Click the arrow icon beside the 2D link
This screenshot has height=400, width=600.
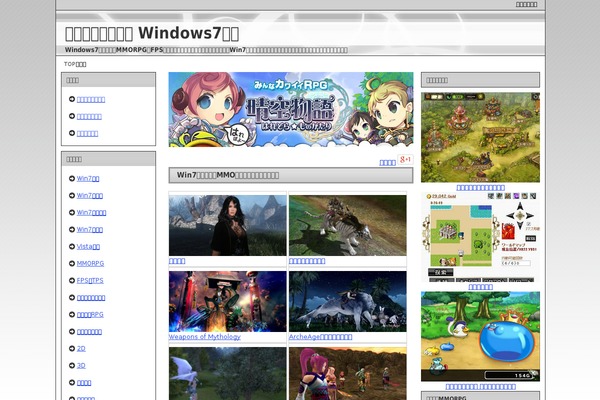point(72,348)
